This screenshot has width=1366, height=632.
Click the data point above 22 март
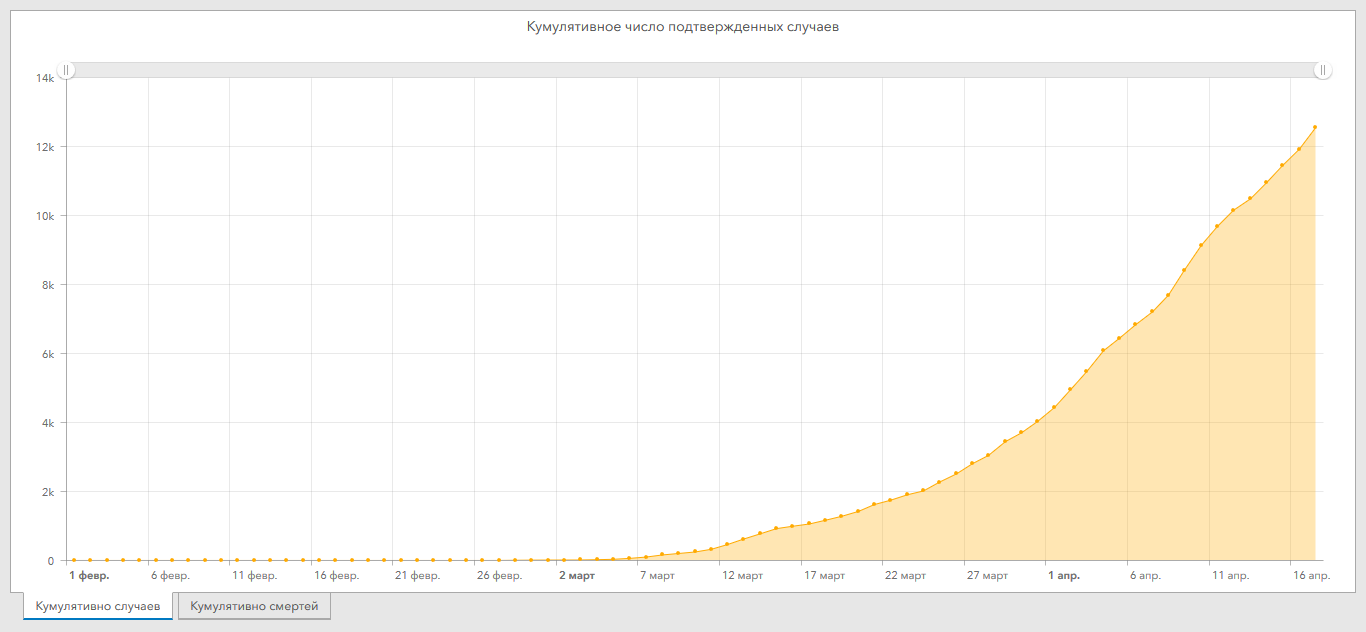890,500
